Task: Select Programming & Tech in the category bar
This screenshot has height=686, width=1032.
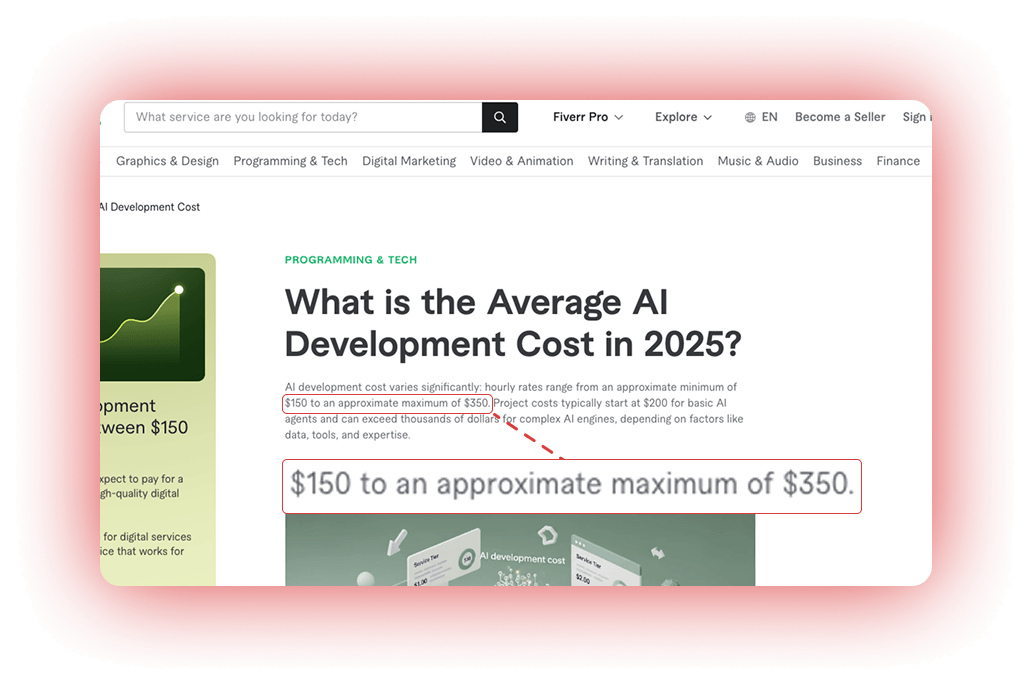Action: point(290,161)
